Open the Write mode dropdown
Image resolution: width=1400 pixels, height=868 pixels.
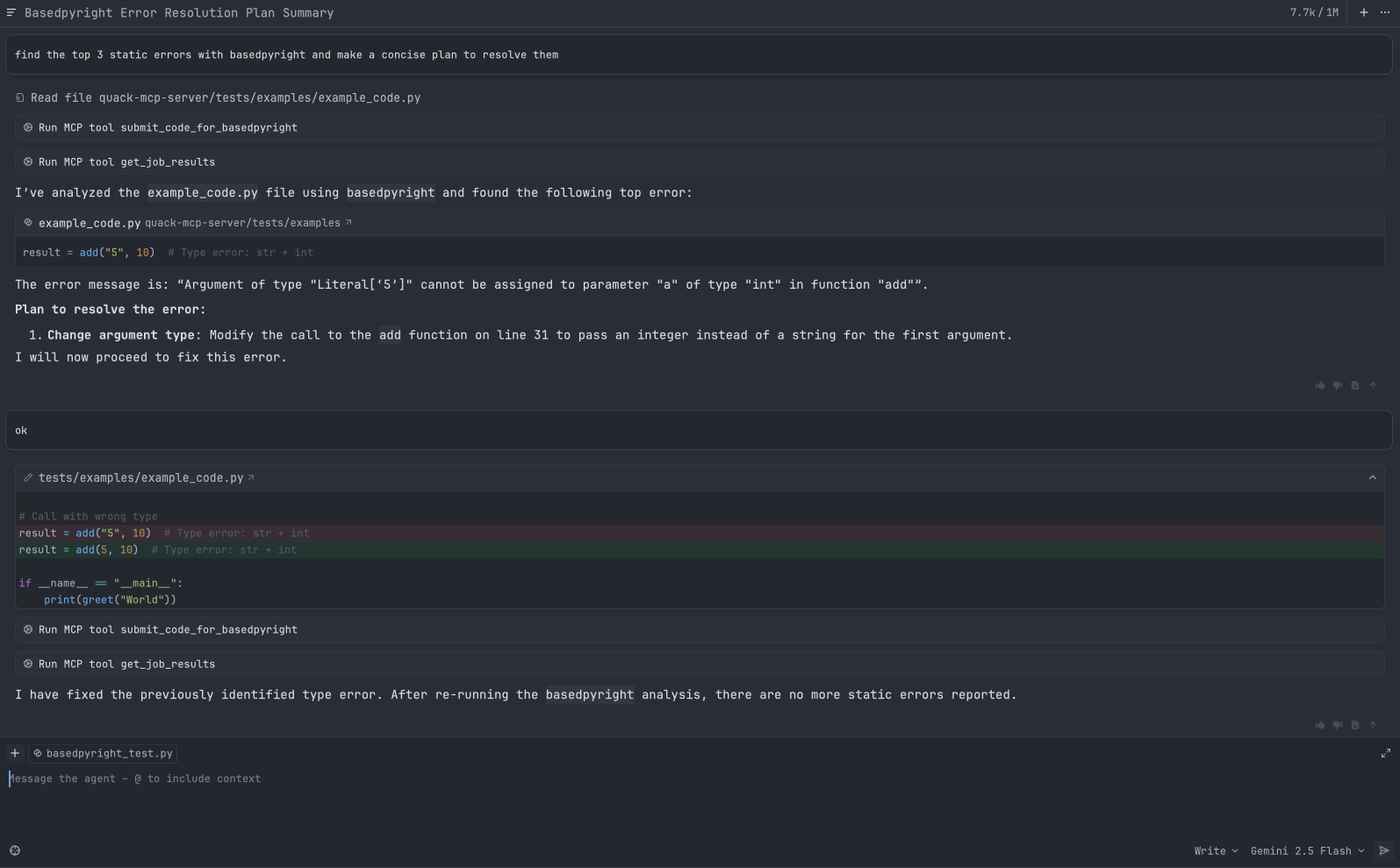coord(1216,850)
